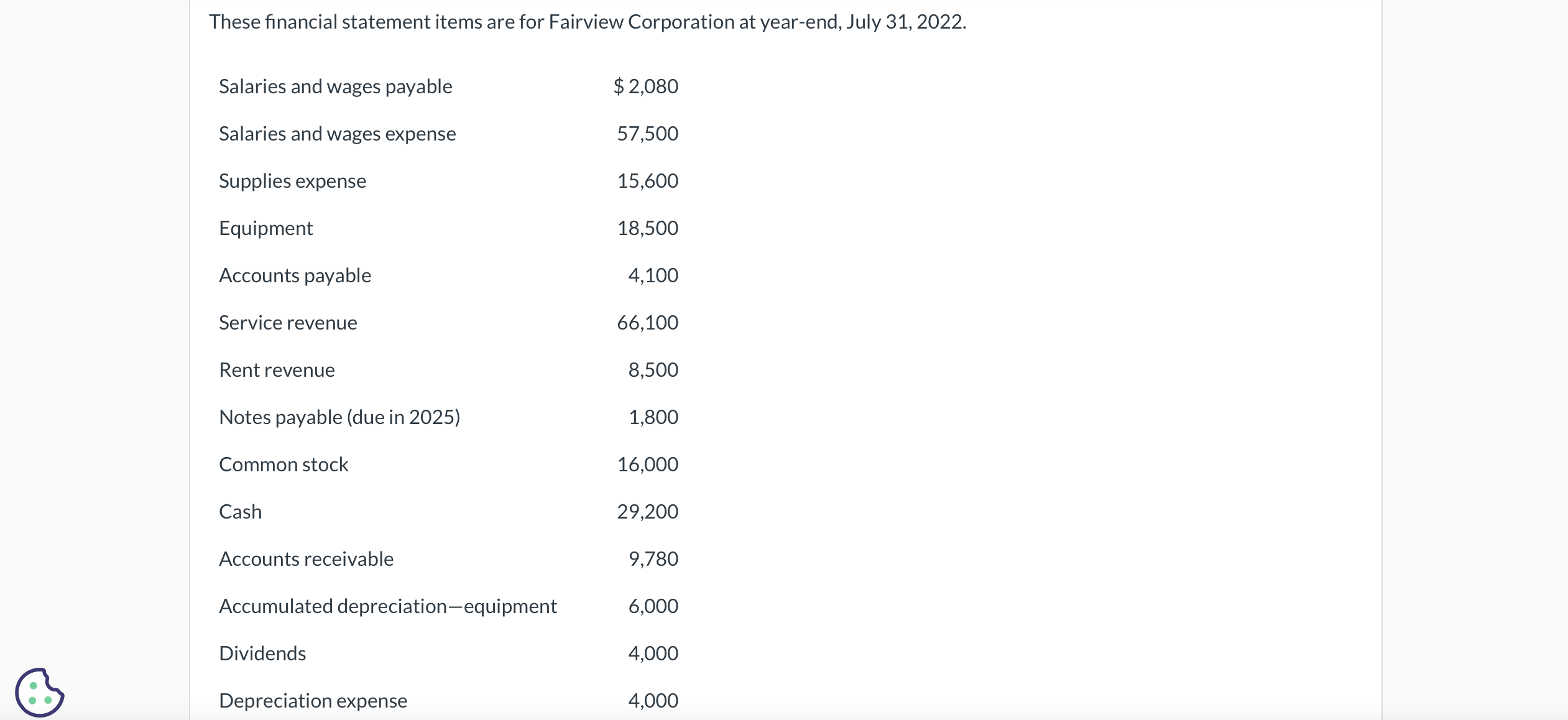1568x720 pixels.
Task: Click the Depreciation expense label
Action: 313,701
